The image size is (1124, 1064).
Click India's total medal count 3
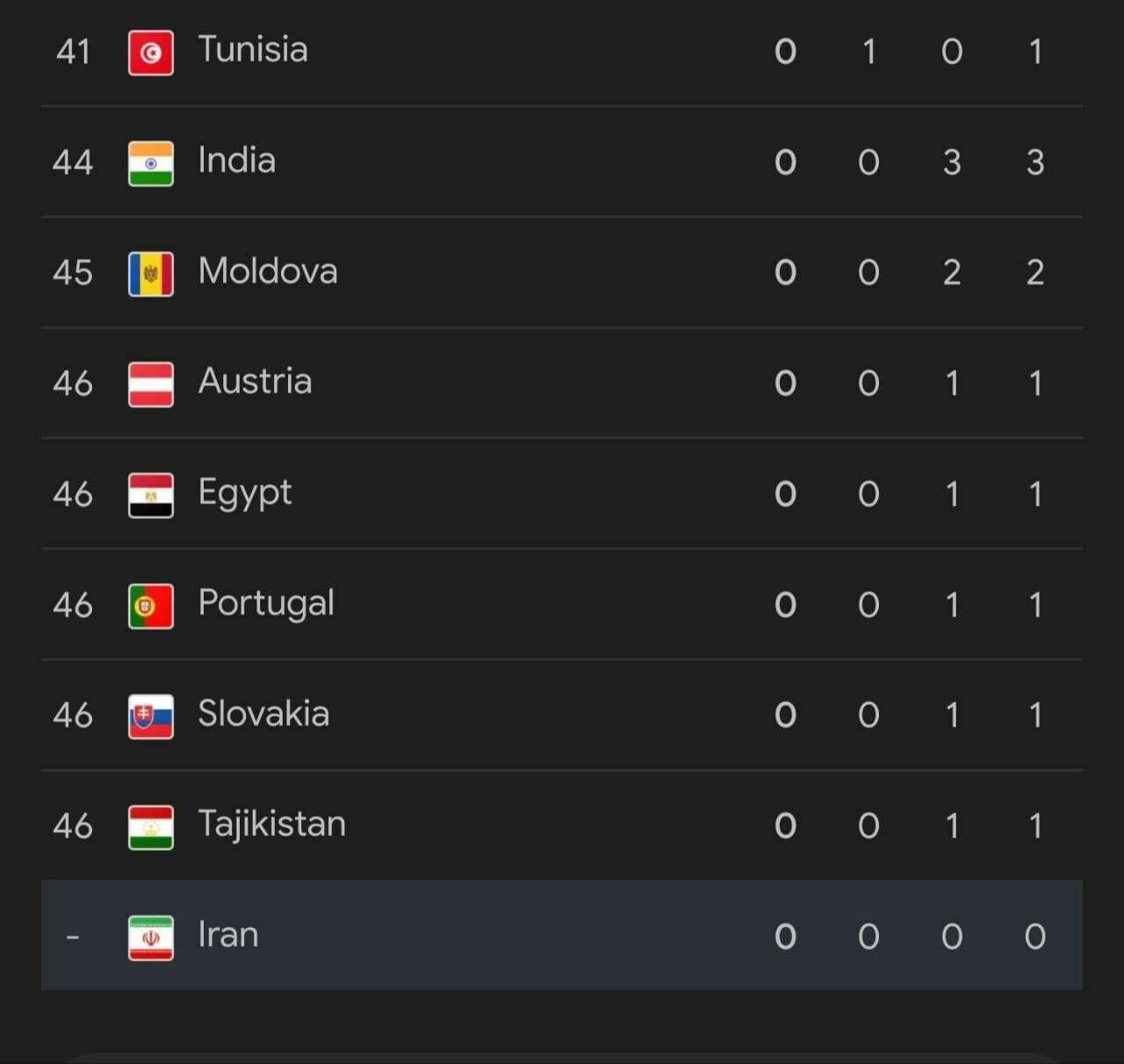point(1035,162)
